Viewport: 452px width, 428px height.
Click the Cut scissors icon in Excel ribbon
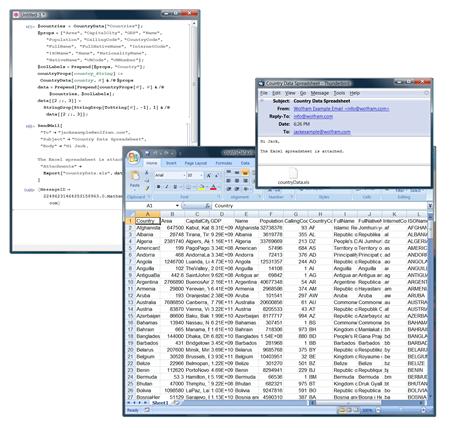point(146,173)
